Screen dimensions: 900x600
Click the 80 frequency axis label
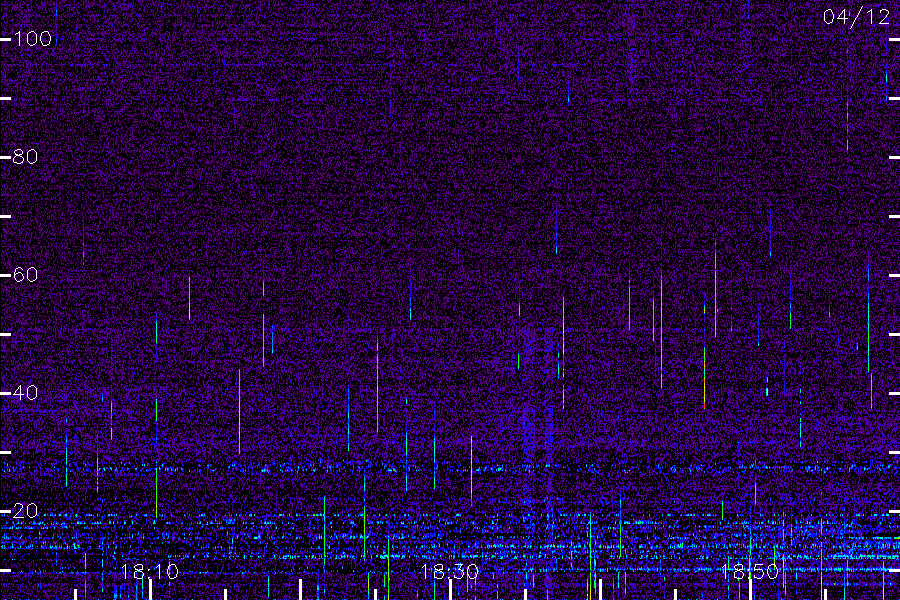25,157
